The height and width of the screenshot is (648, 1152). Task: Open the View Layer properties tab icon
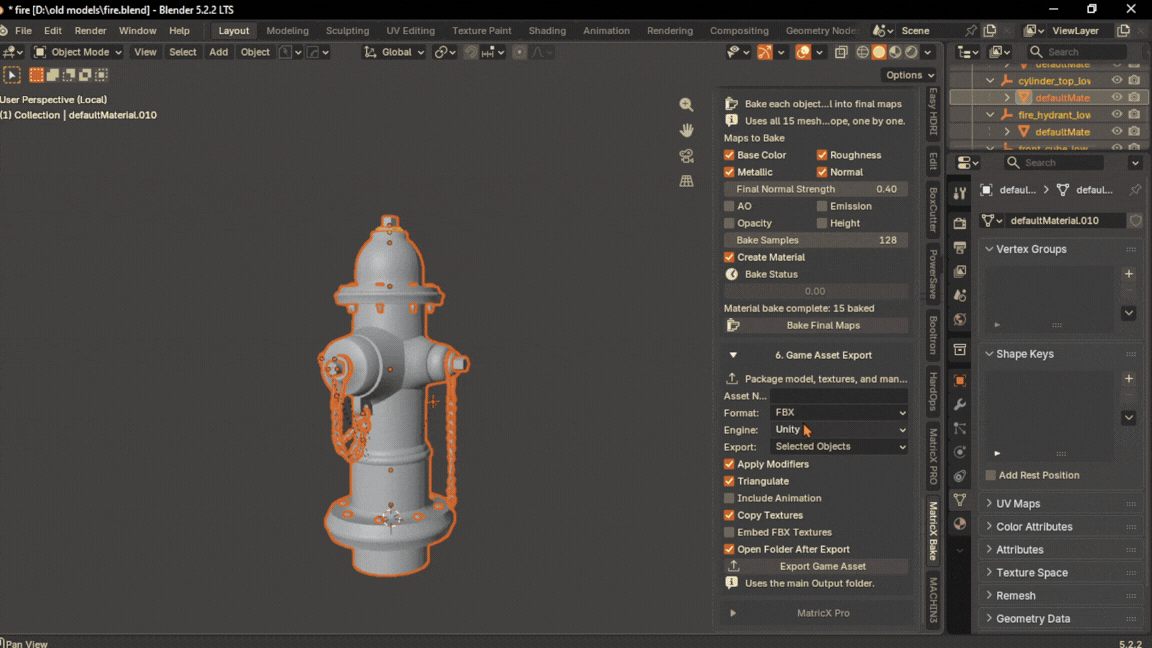click(x=960, y=272)
